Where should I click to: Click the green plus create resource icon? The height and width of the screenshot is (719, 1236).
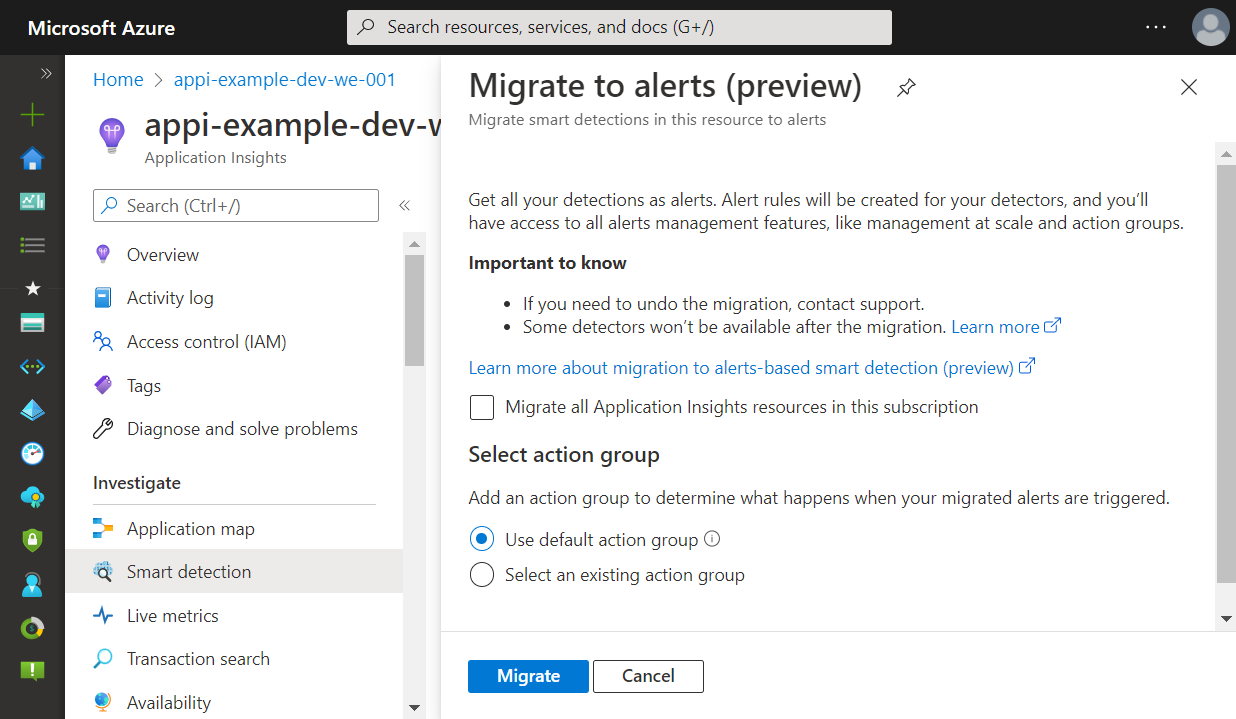[32, 115]
